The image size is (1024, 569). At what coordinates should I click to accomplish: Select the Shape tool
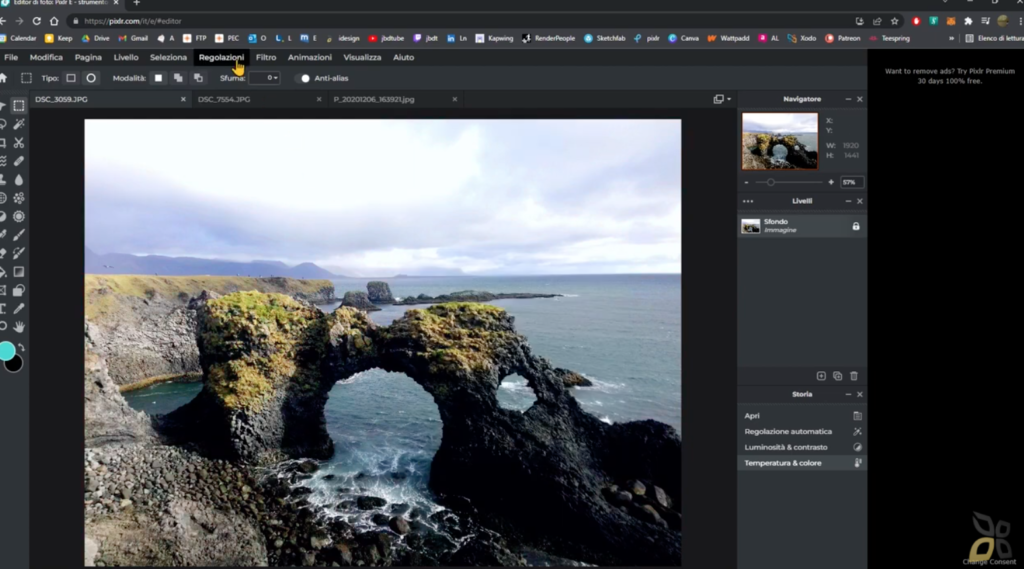tap(19, 290)
